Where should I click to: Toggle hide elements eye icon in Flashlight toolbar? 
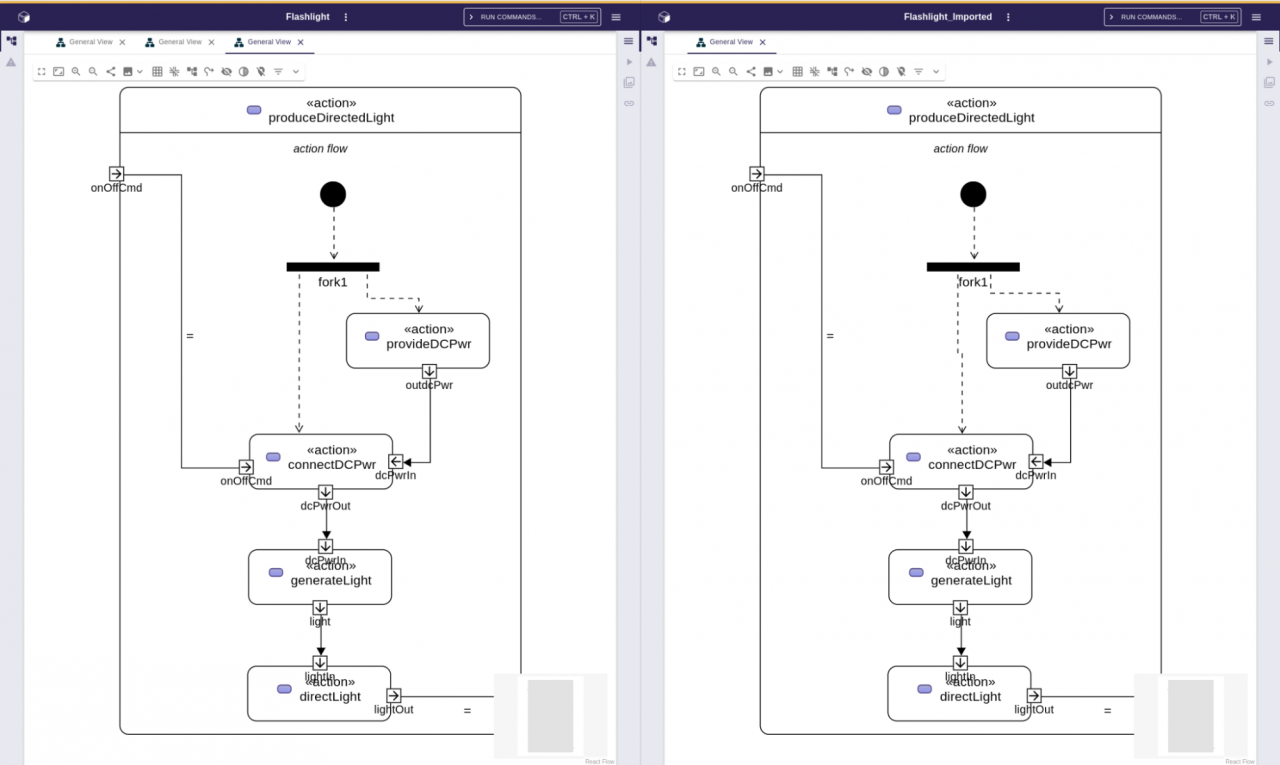tap(226, 72)
